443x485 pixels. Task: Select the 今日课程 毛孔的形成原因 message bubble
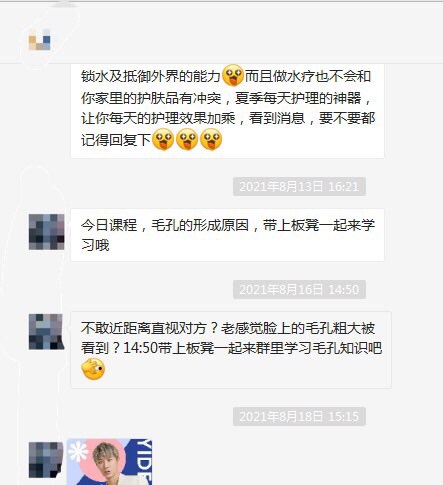click(228, 235)
